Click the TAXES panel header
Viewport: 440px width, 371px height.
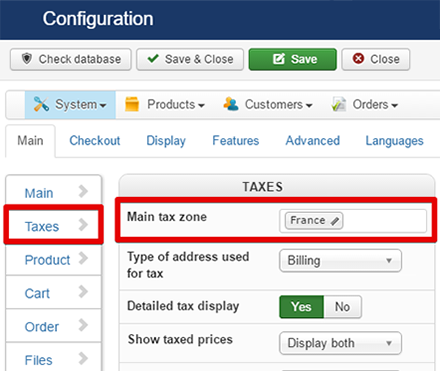coord(277,186)
